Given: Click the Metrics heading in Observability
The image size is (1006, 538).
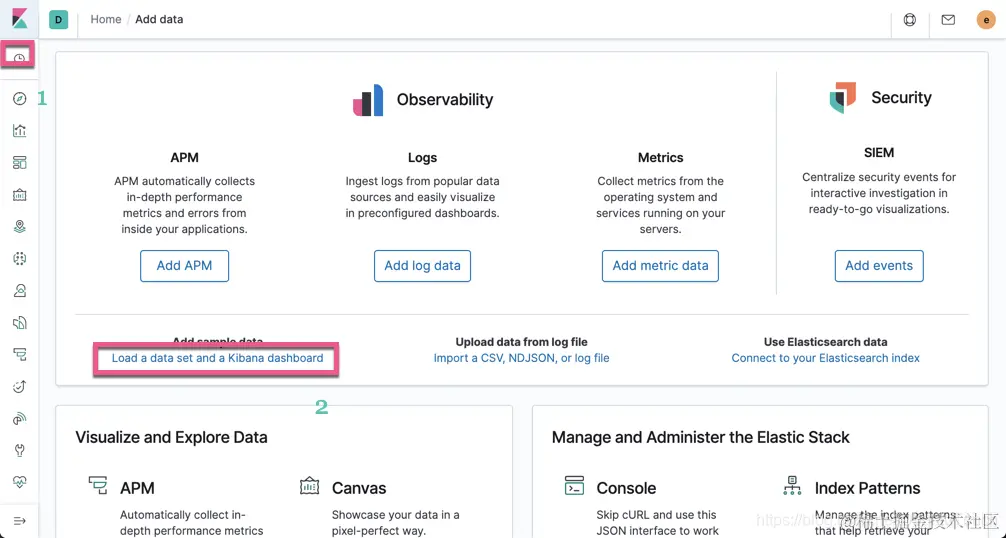Looking at the screenshot, I should point(660,157).
